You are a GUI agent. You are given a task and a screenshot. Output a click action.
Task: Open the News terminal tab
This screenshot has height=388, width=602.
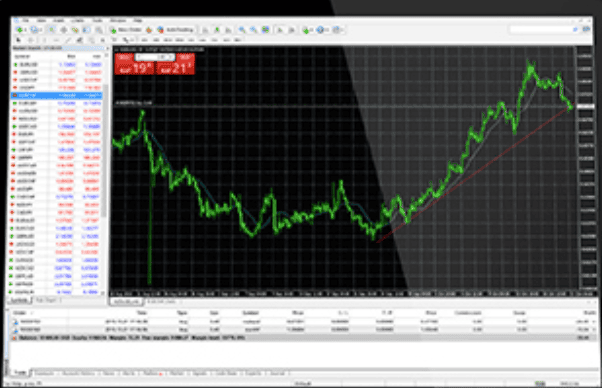tap(109, 373)
